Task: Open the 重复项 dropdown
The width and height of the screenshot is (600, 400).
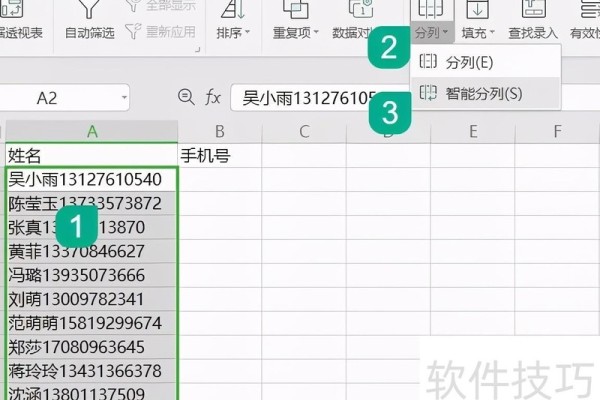Action: [x=295, y=33]
